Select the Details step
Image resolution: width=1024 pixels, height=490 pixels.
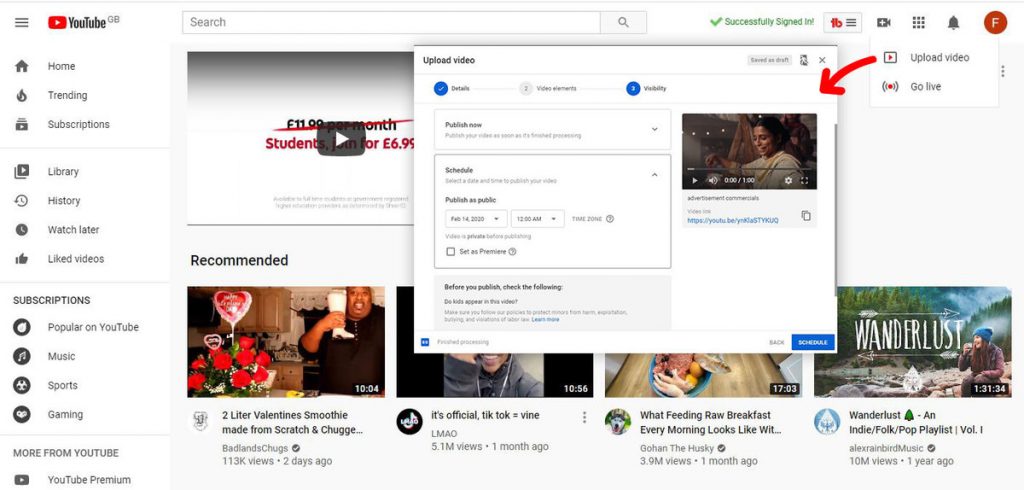point(451,89)
